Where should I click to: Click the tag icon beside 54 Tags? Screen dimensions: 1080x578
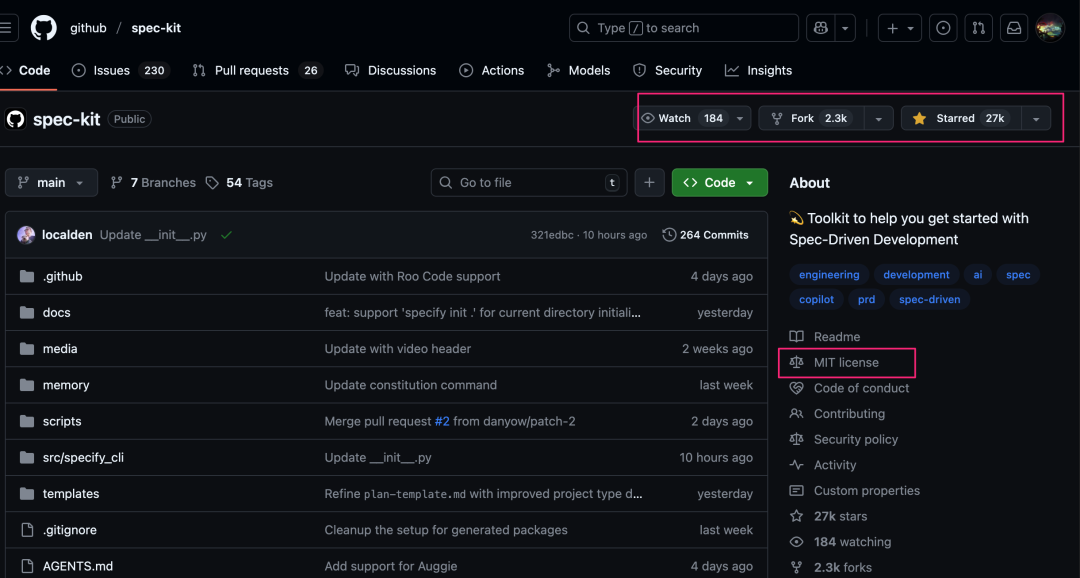pos(212,183)
